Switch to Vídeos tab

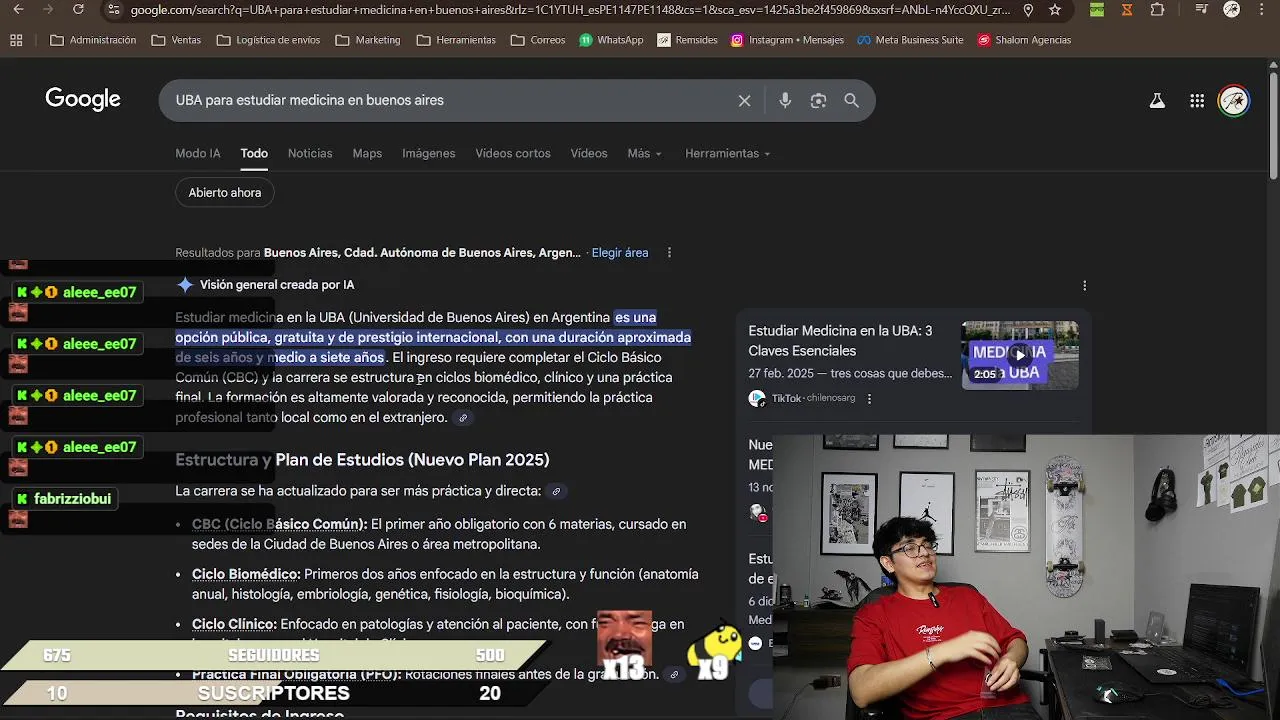[589, 153]
